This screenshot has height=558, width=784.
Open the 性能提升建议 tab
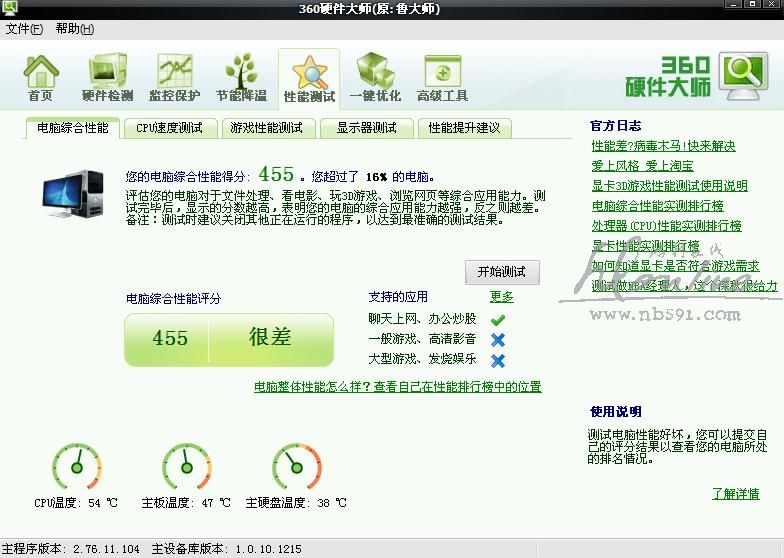464,128
